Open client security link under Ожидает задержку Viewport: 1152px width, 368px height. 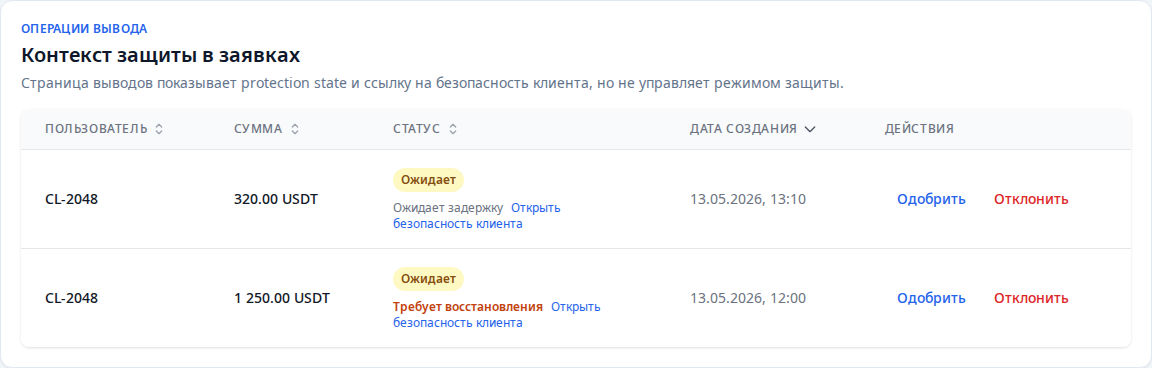[x=477, y=216]
